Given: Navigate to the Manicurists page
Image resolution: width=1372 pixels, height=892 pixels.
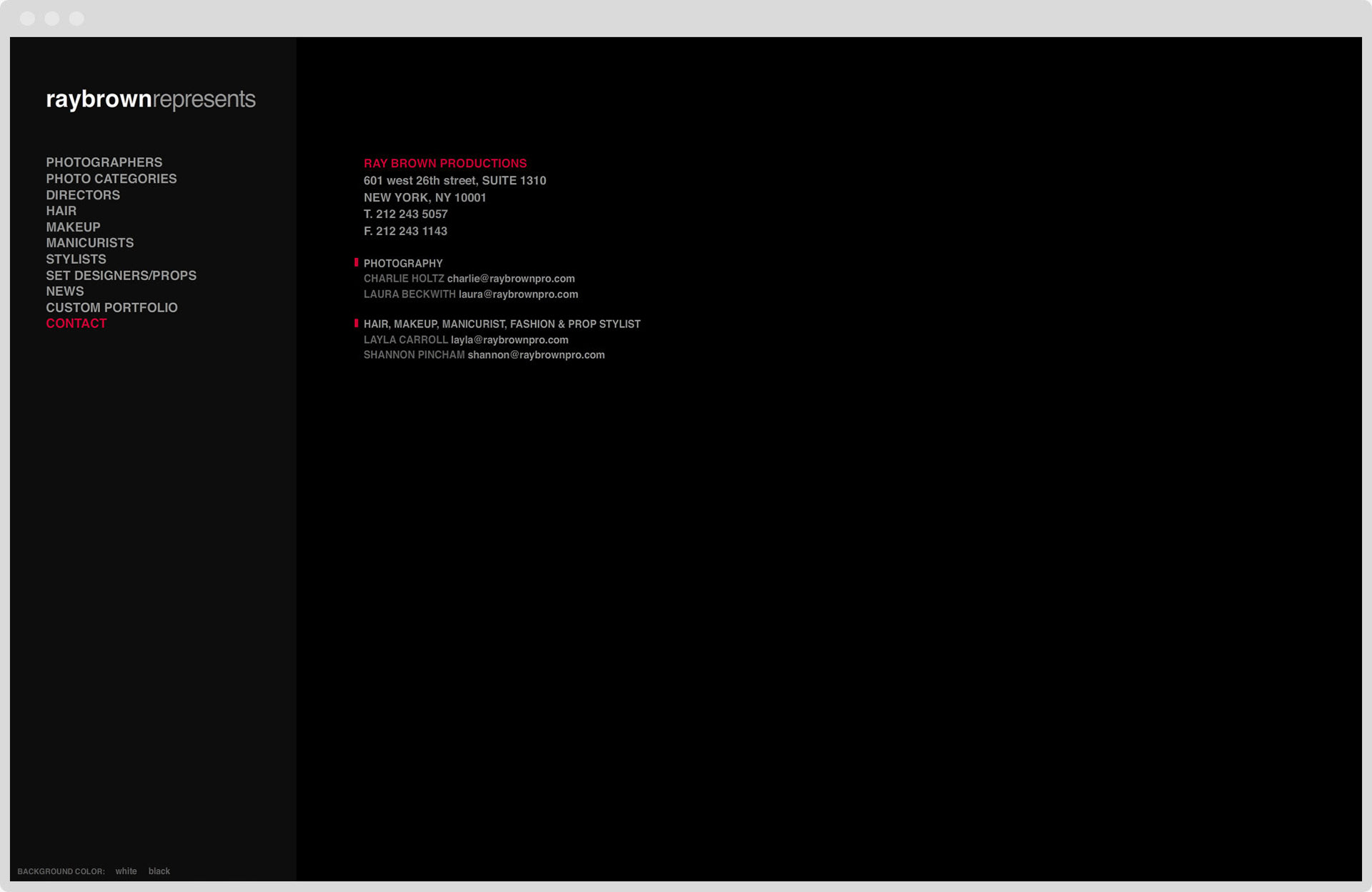Looking at the screenshot, I should coord(89,243).
